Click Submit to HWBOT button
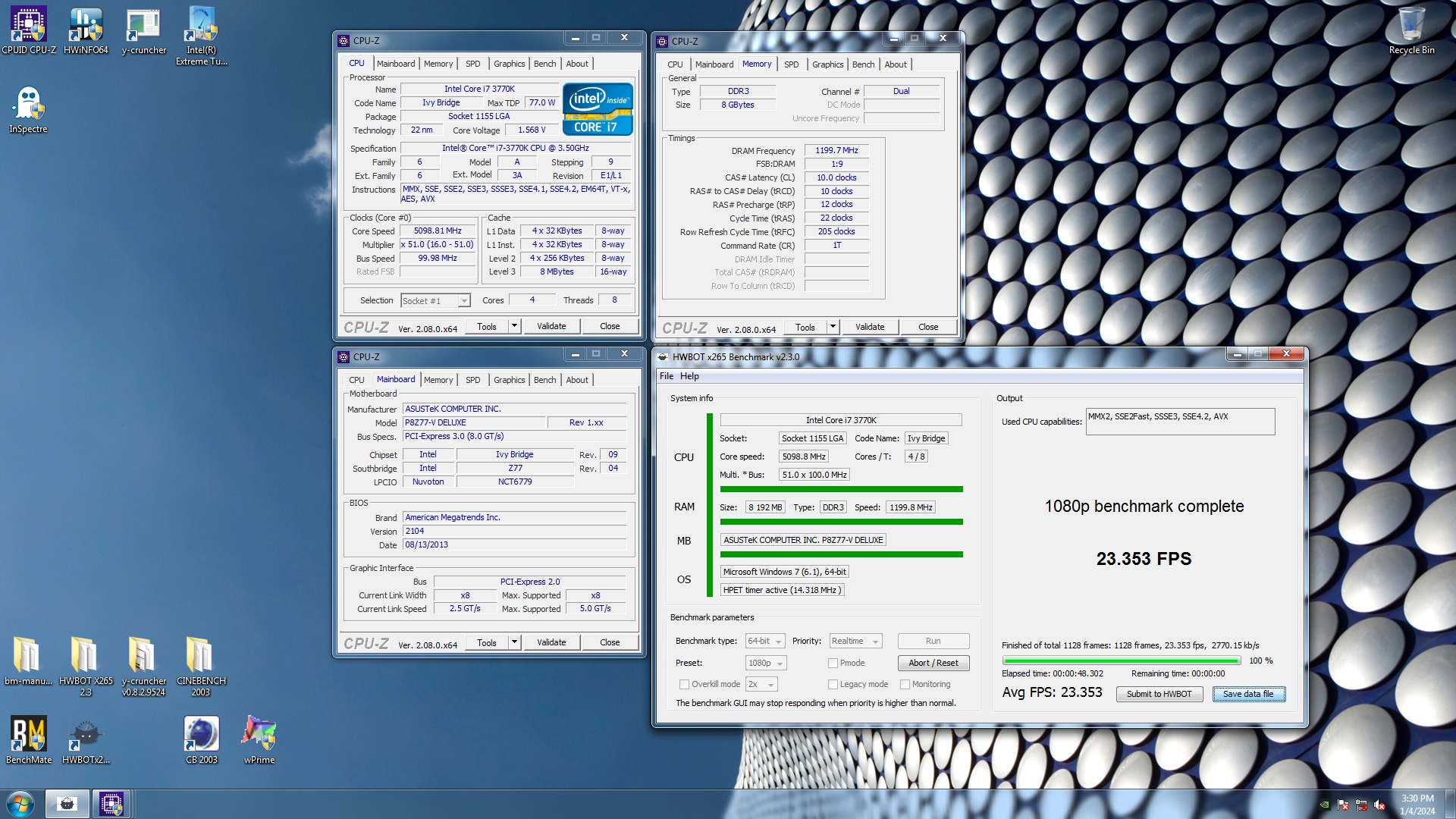 pyautogui.click(x=1159, y=694)
